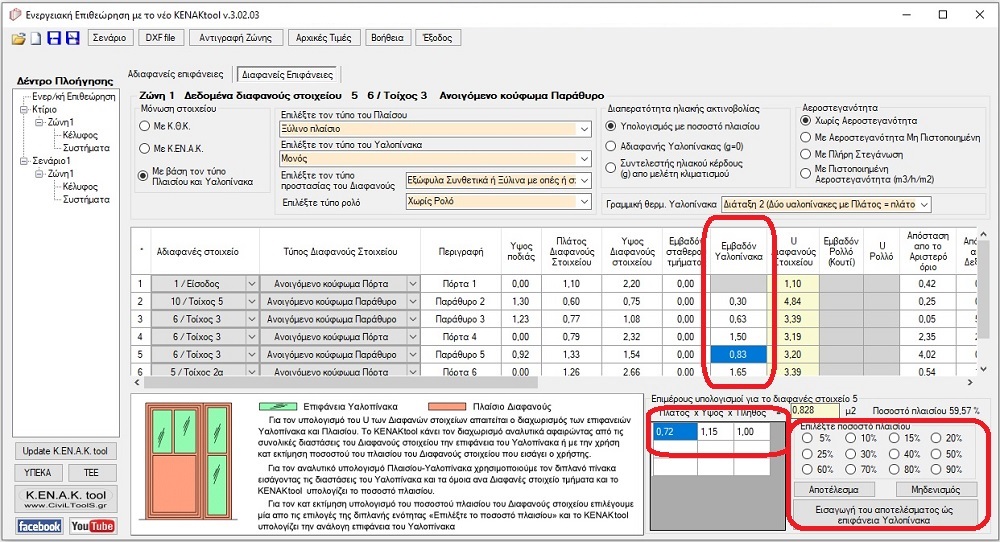Image resolution: width=1000 pixels, height=542 pixels.
Task: Click the height cell 1,15 in sub-calculation
Action: 715,432
